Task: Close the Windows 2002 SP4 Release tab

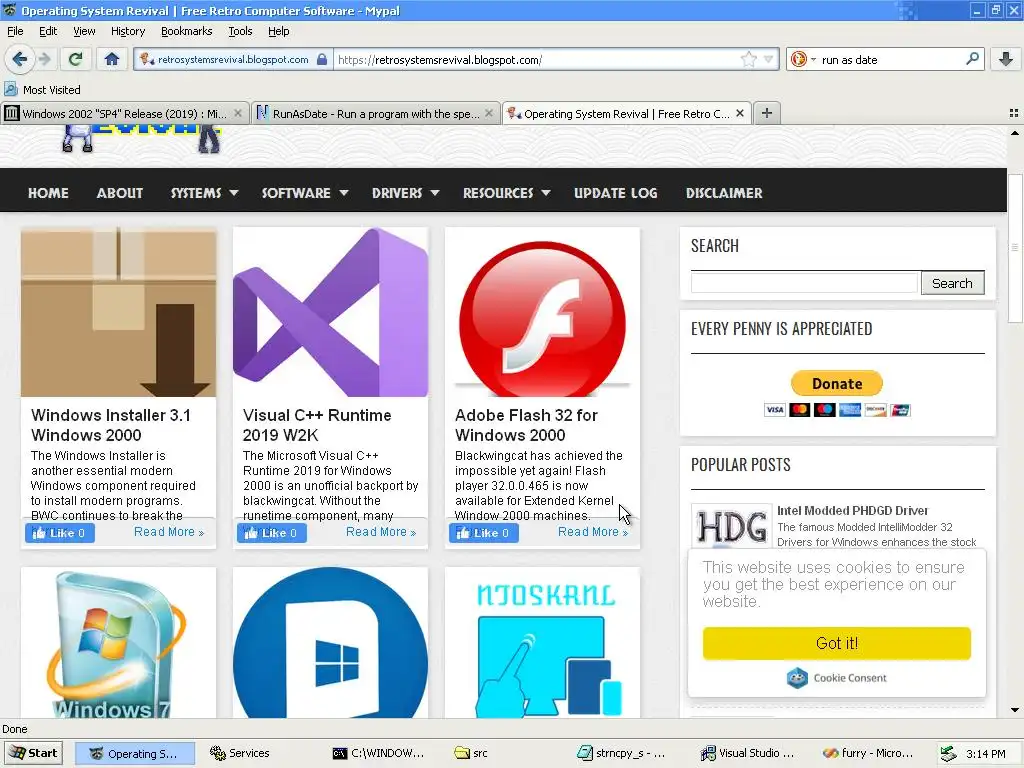Action: tap(238, 113)
